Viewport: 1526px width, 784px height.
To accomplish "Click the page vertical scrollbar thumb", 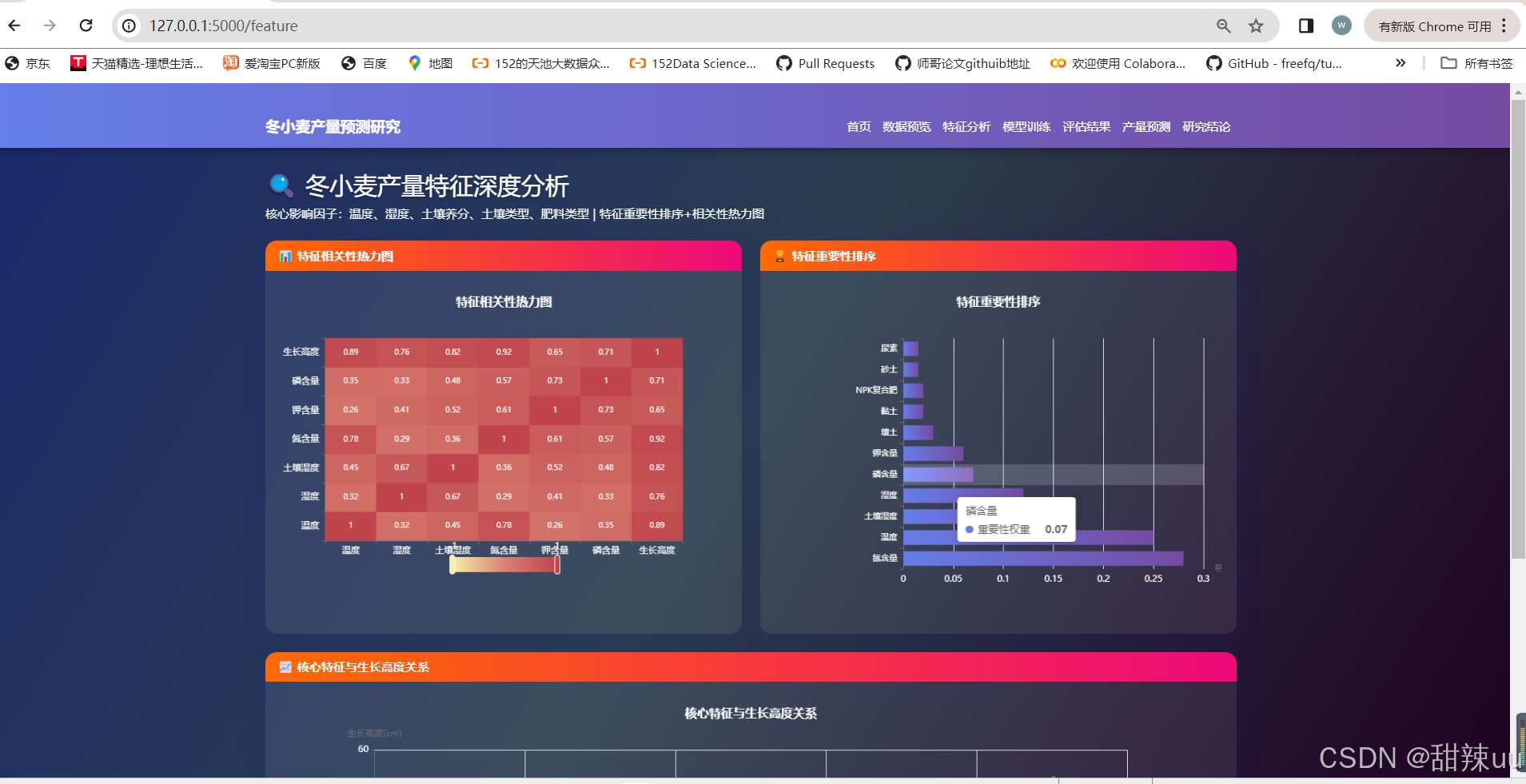I will click(1518, 328).
